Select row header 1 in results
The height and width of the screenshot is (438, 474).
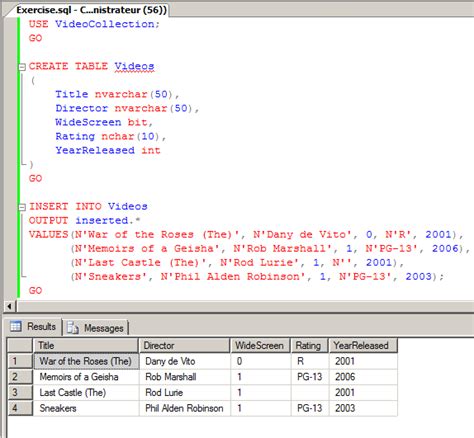click(x=20, y=361)
